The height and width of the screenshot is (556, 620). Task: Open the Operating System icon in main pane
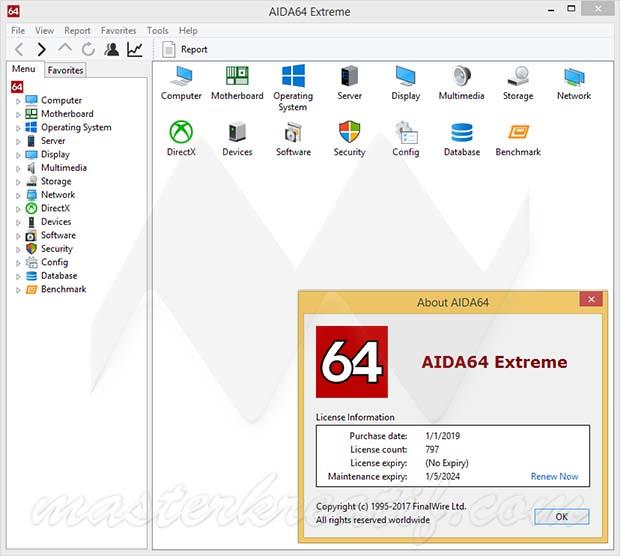[293, 88]
